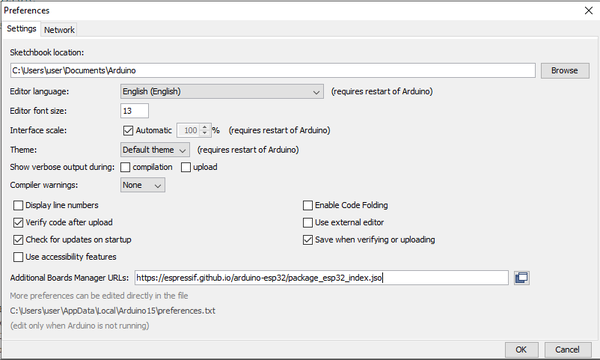Click the Sketchbook location path field
This screenshot has height=360, width=600.
[x=273, y=70]
